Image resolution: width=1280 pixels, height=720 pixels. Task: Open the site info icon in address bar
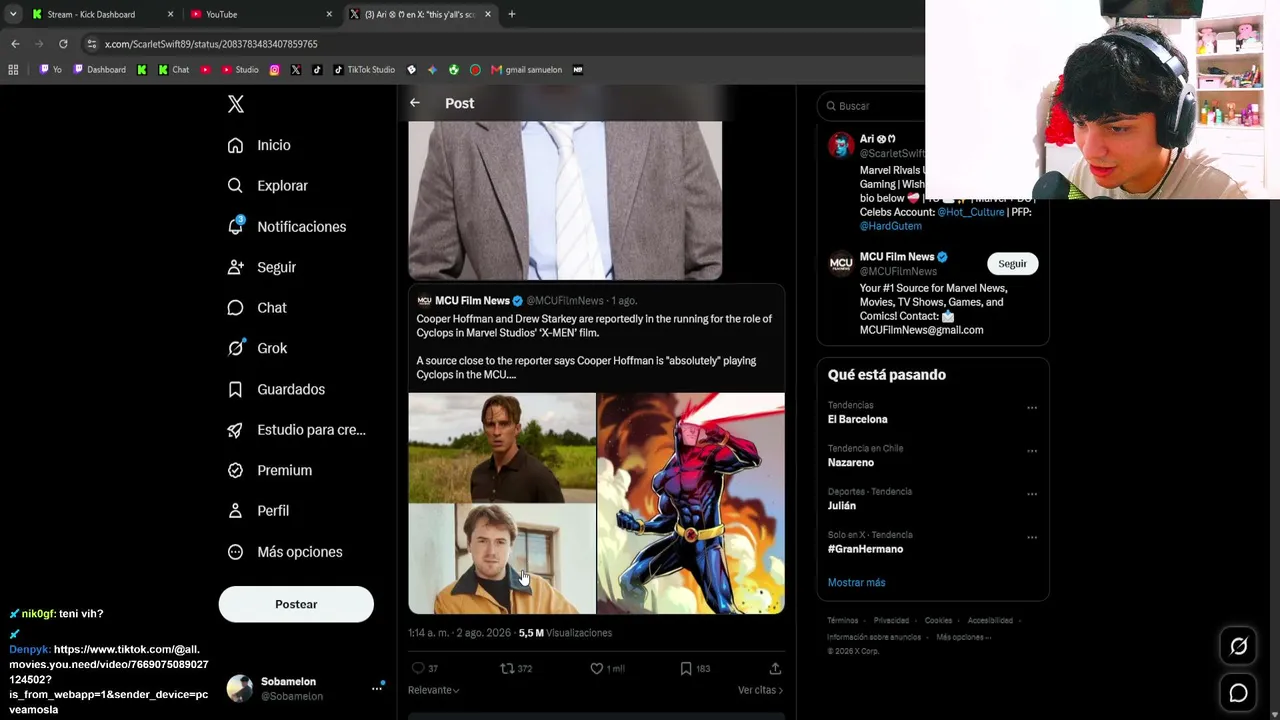pyautogui.click(x=92, y=44)
